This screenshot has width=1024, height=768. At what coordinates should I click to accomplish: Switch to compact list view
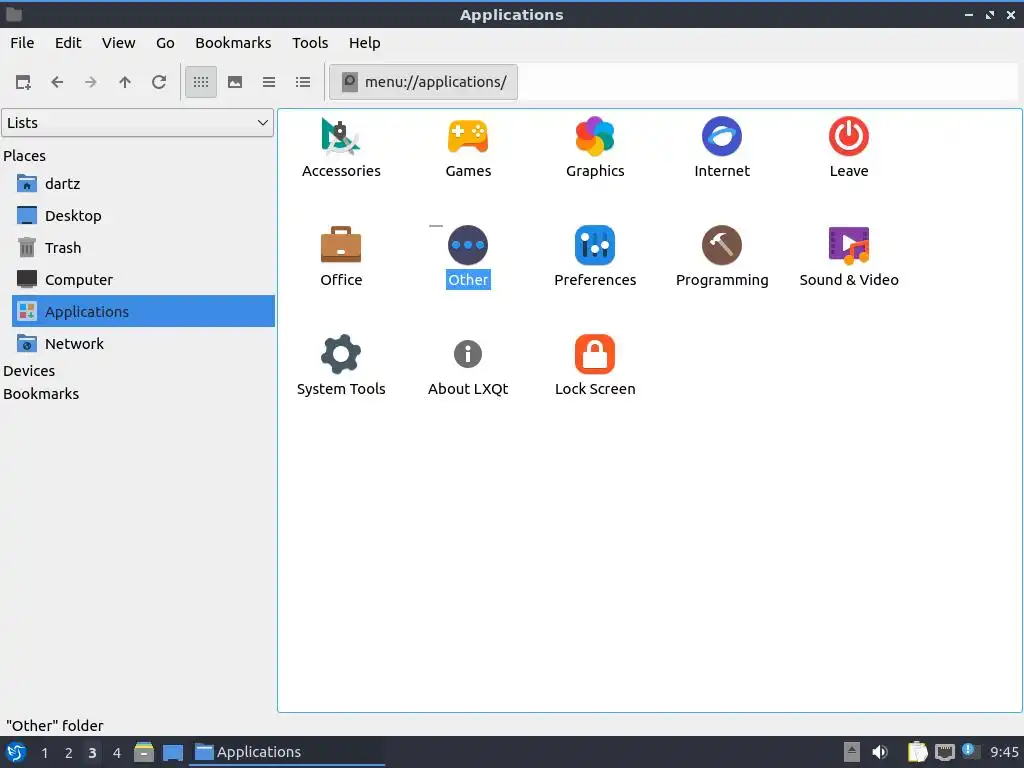click(269, 82)
